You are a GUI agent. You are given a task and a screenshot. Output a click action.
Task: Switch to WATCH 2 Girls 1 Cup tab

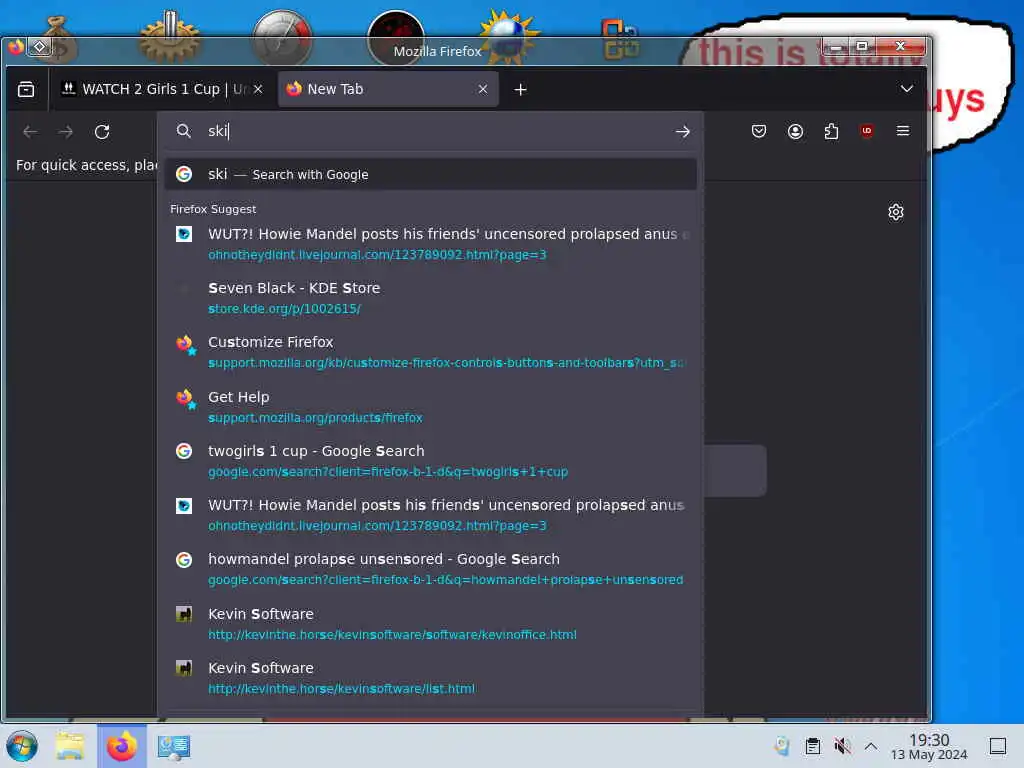tap(161, 89)
